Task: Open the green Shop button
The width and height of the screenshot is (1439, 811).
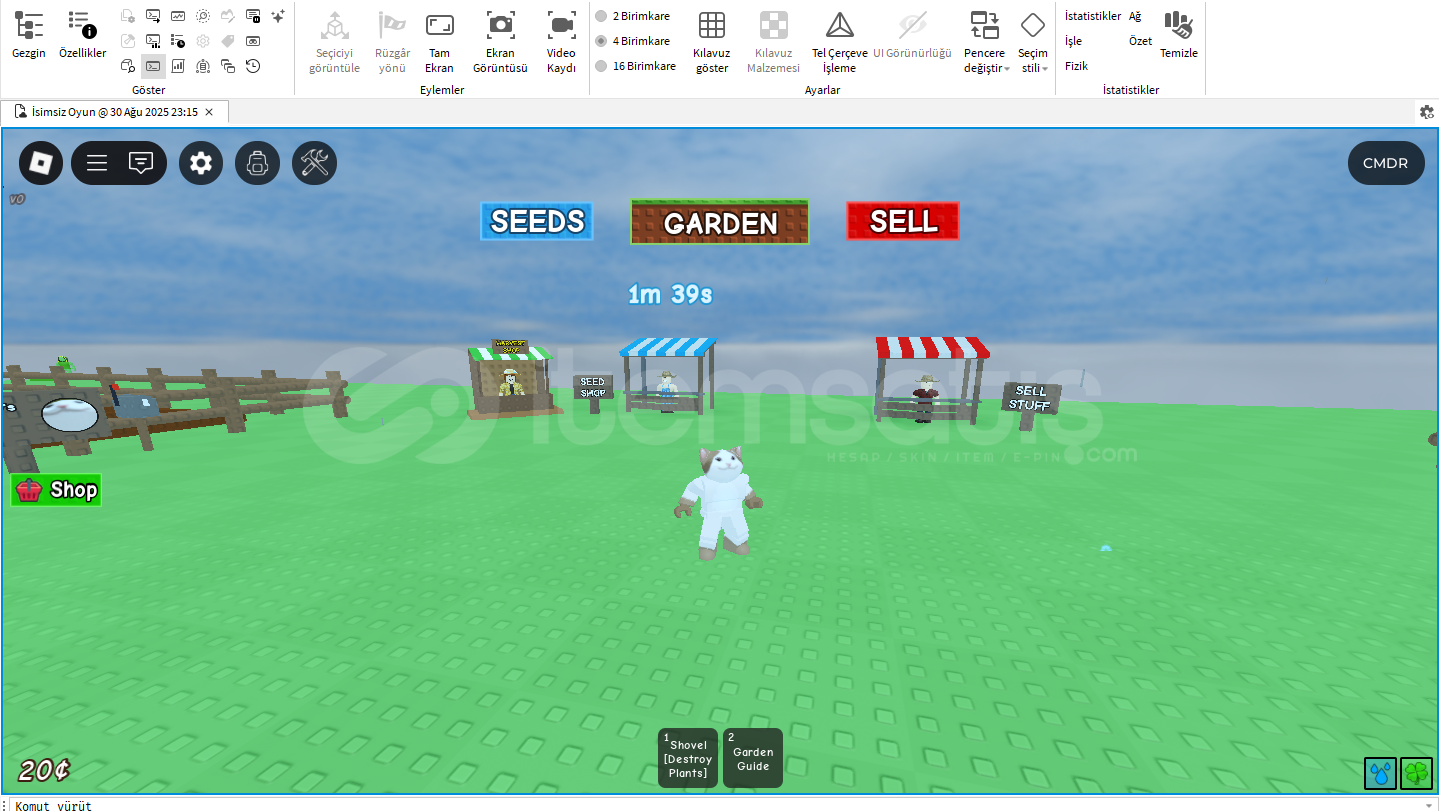Action: pos(56,490)
